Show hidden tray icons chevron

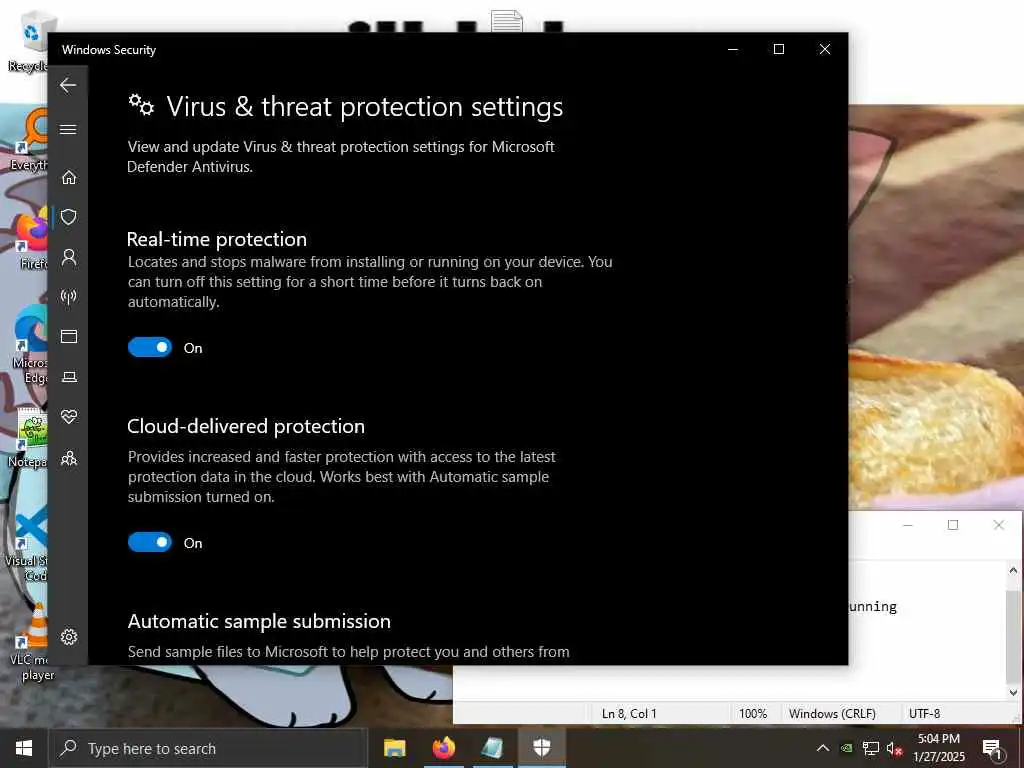tap(823, 748)
